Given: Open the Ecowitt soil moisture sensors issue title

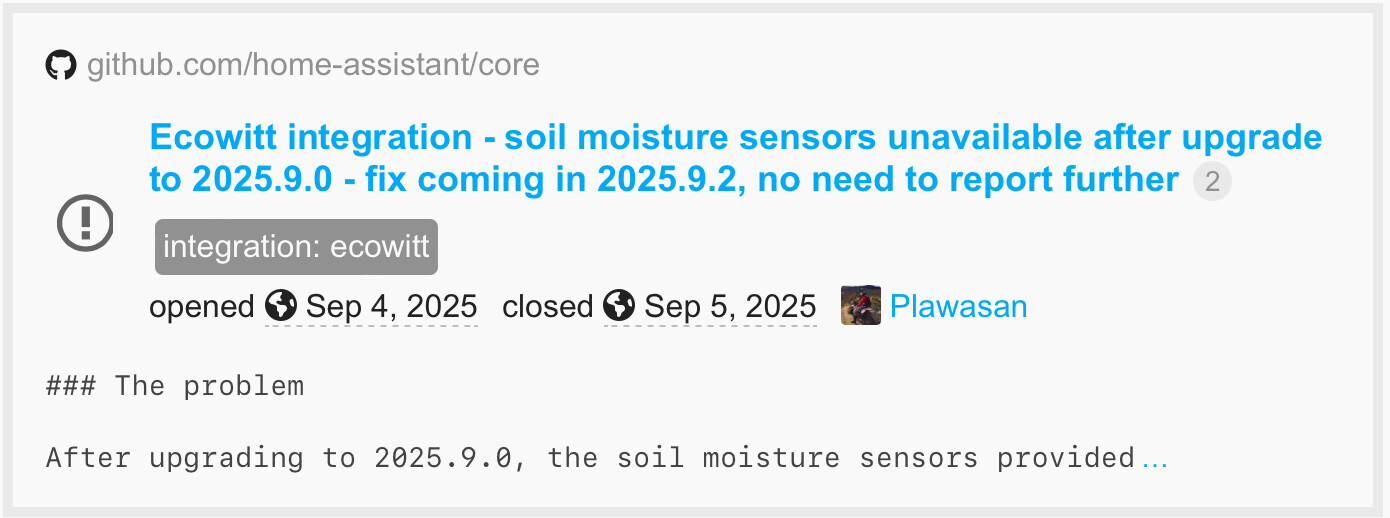Looking at the screenshot, I should click(x=735, y=139).
